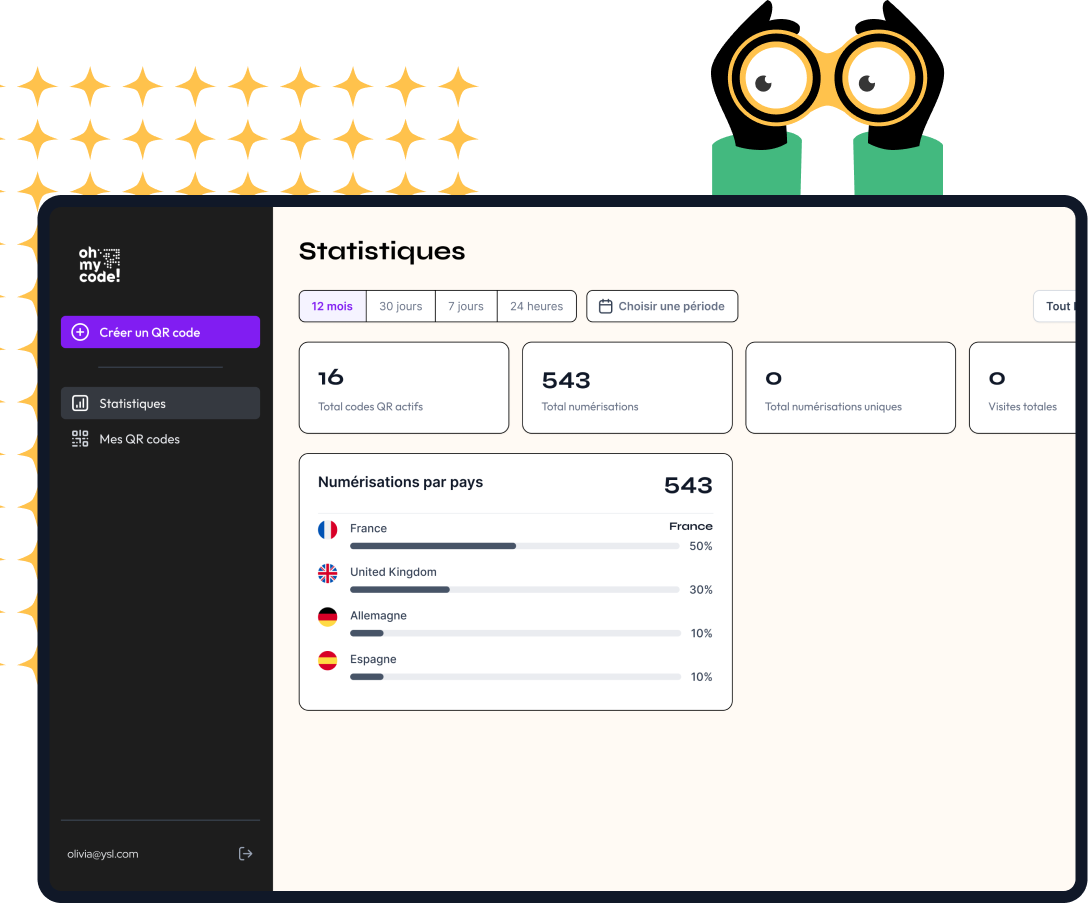Click the calendar icon in period picker
This screenshot has width=1088, height=903.
point(605,306)
